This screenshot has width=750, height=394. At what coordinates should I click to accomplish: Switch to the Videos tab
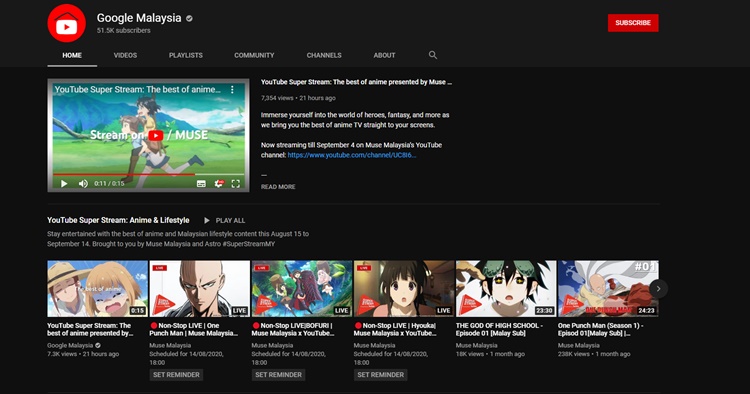click(125, 55)
